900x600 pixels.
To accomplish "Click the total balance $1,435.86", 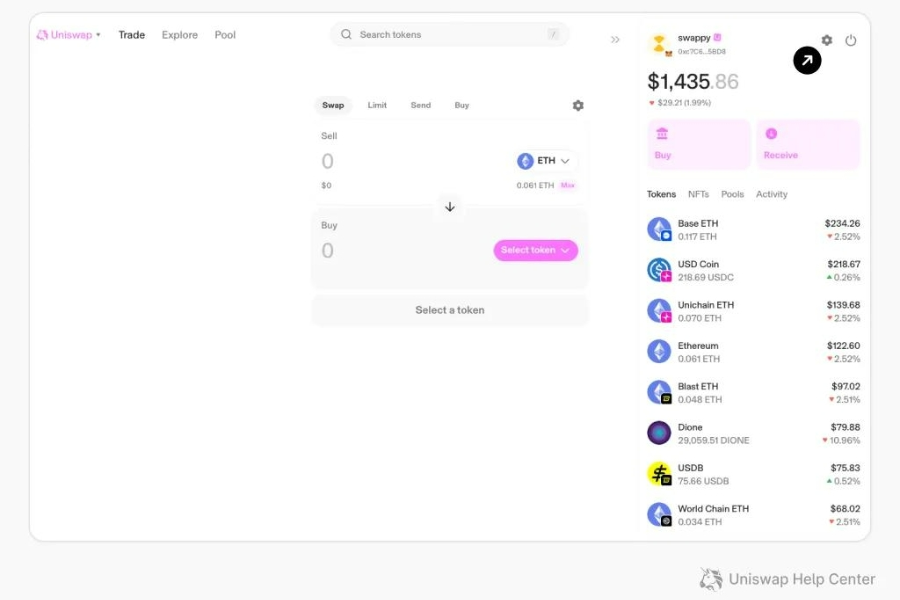I will click(x=693, y=82).
